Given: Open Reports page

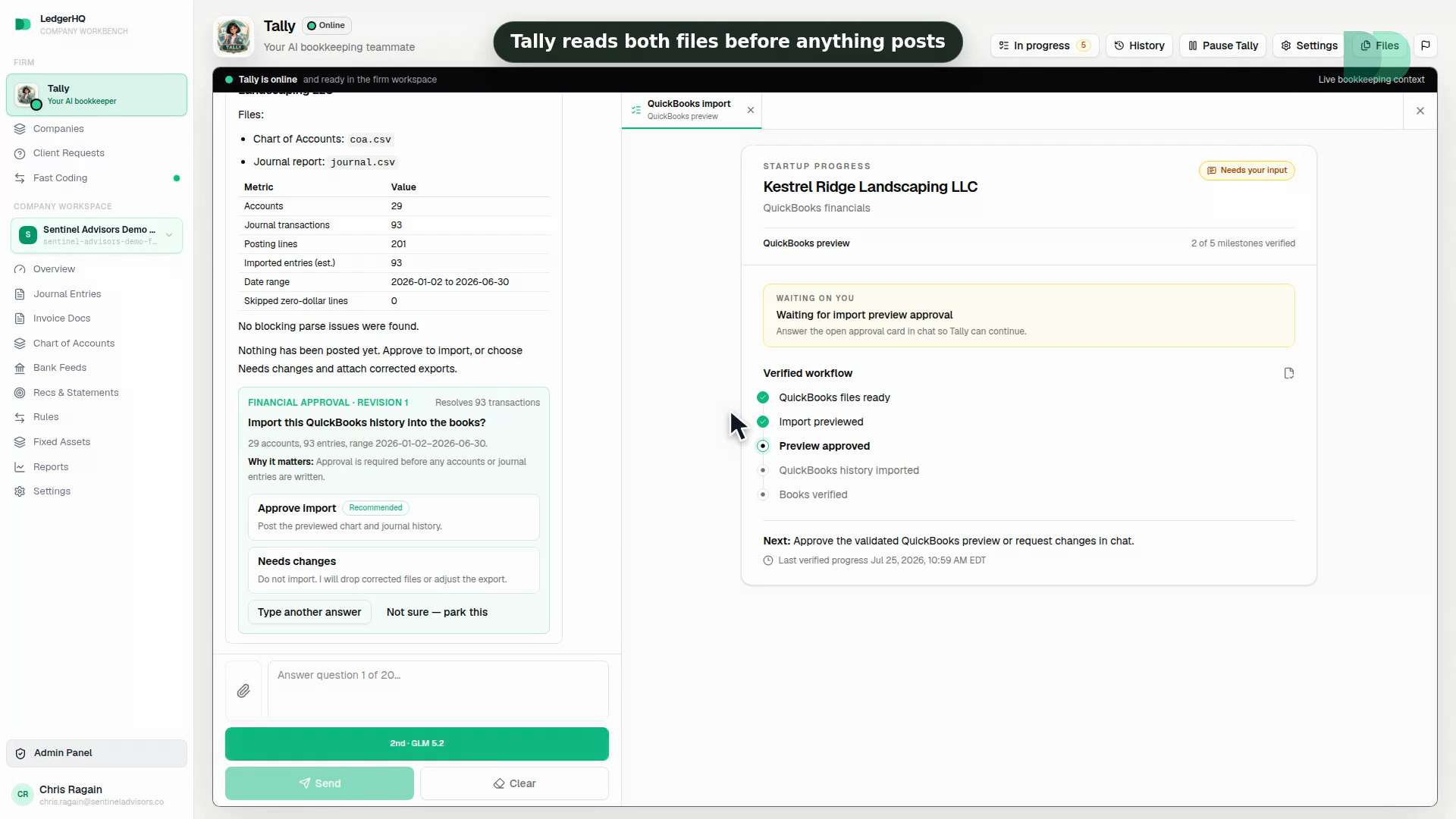Looking at the screenshot, I should [x=51, y=467].
